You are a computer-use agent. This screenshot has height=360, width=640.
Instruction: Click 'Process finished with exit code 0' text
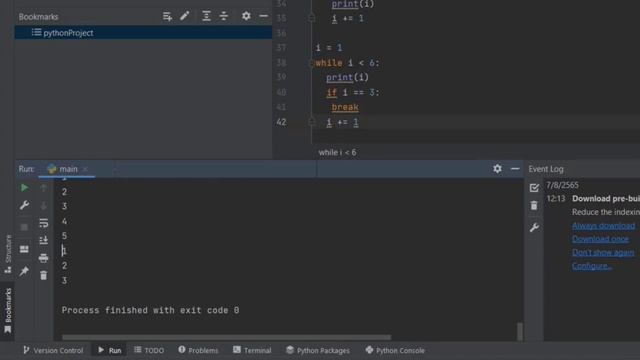tap(150, 310)
